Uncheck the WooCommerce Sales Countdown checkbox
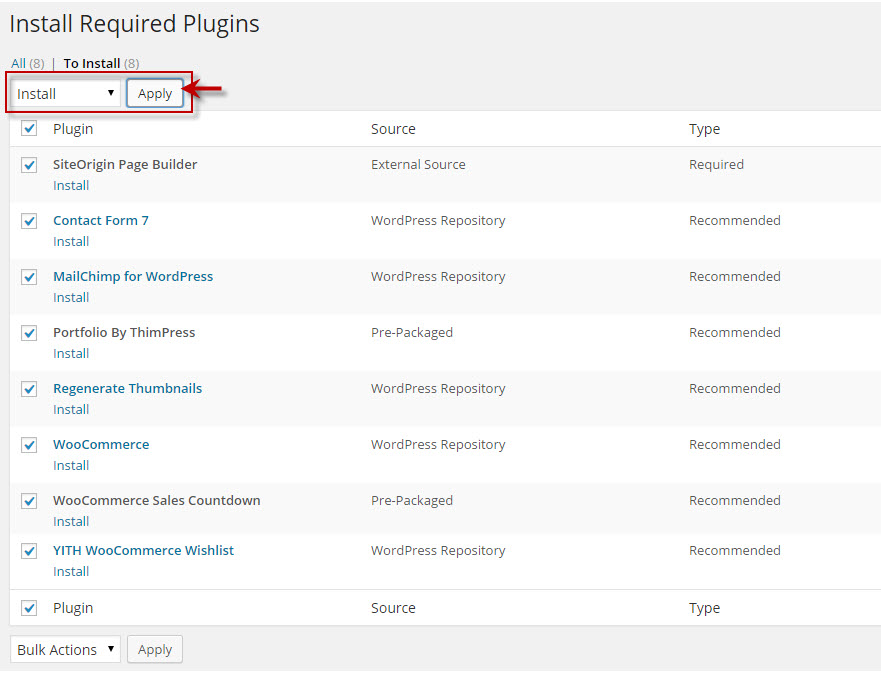881x677 pixels. click(x=29, y=501)
